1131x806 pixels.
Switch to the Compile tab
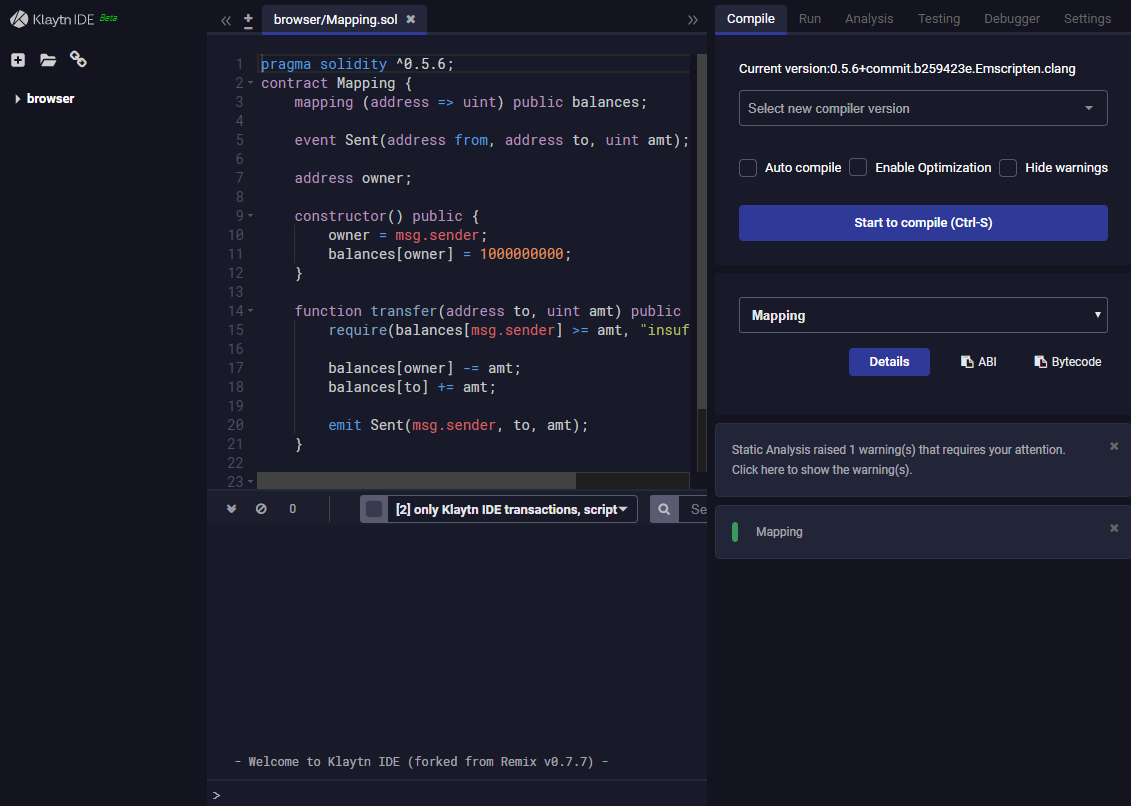(750, 19)
